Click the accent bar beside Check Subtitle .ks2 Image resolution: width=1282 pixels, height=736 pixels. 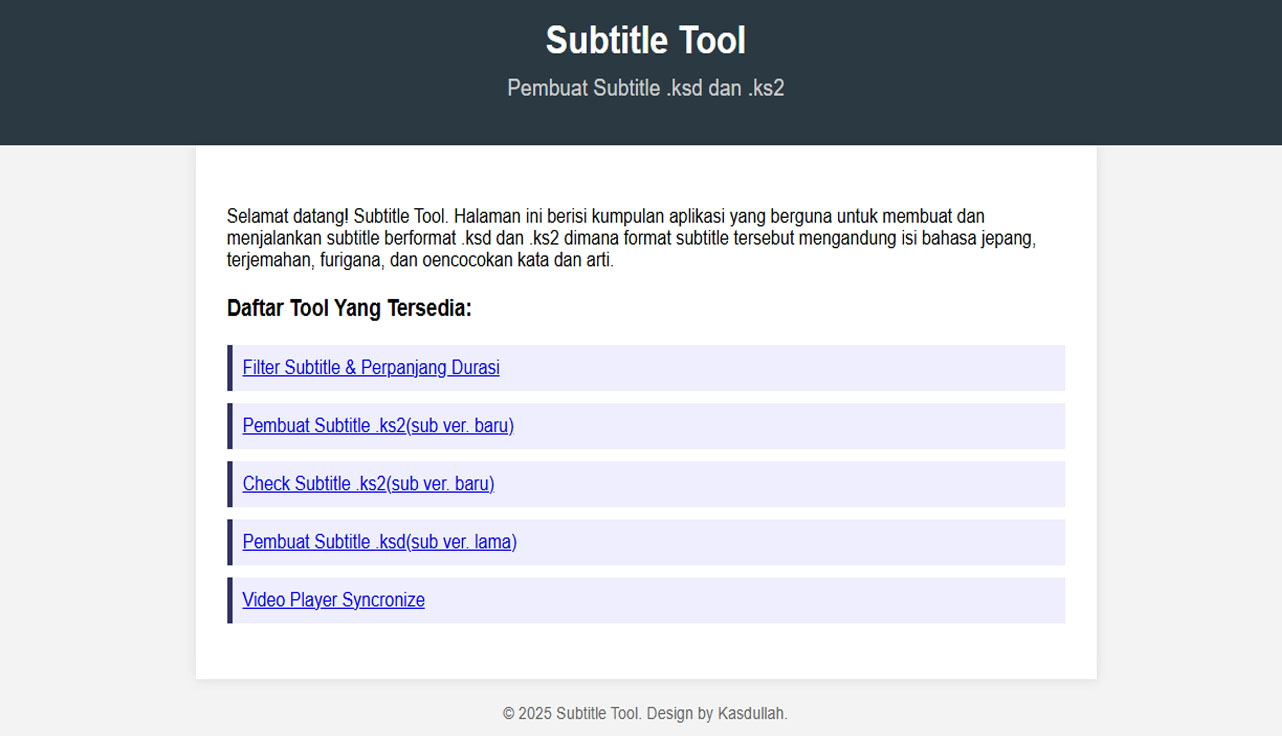pos(230,484)
